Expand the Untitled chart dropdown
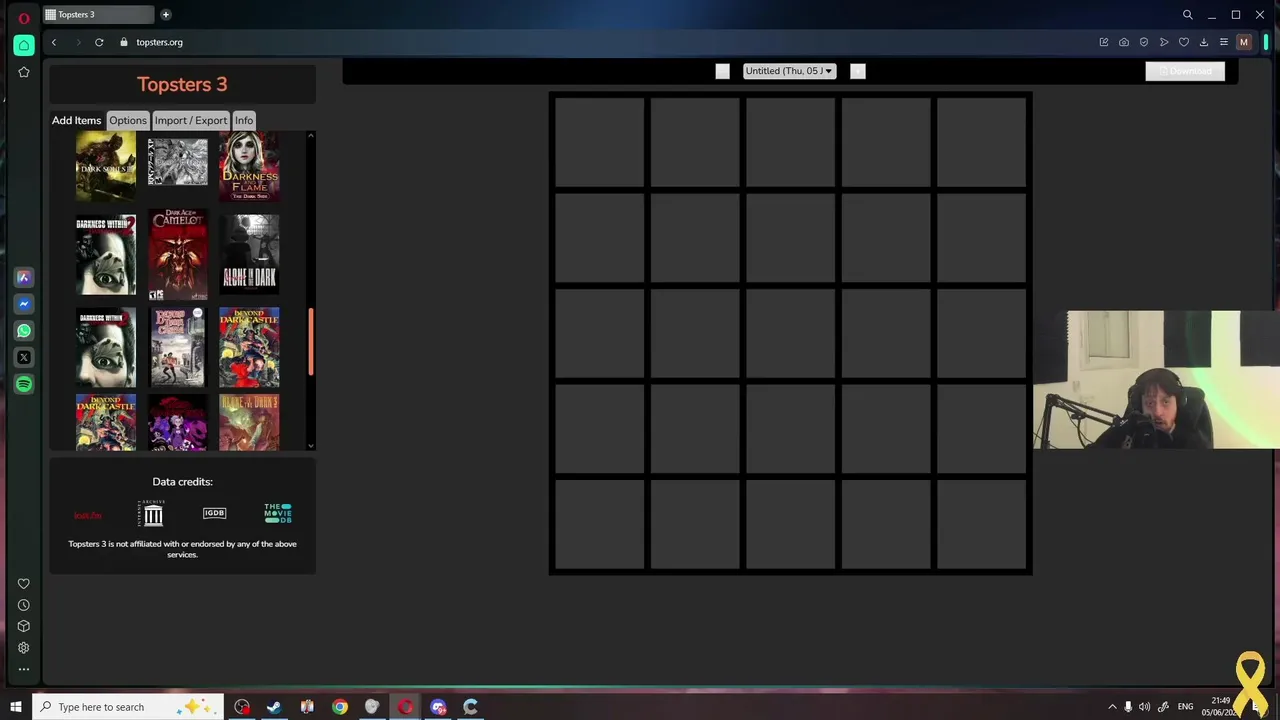This screenshot has width=1280, height=720. coord(789,71)
